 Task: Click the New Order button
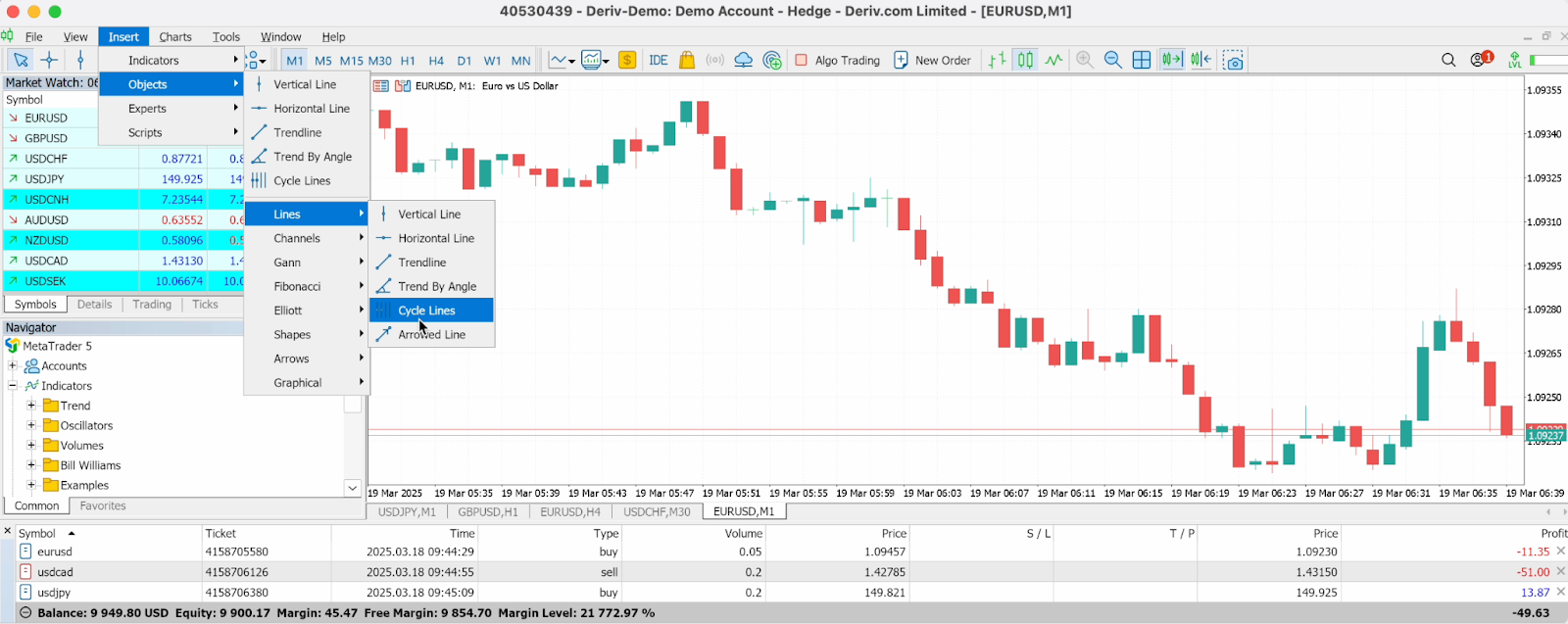(x=932, y=60)
